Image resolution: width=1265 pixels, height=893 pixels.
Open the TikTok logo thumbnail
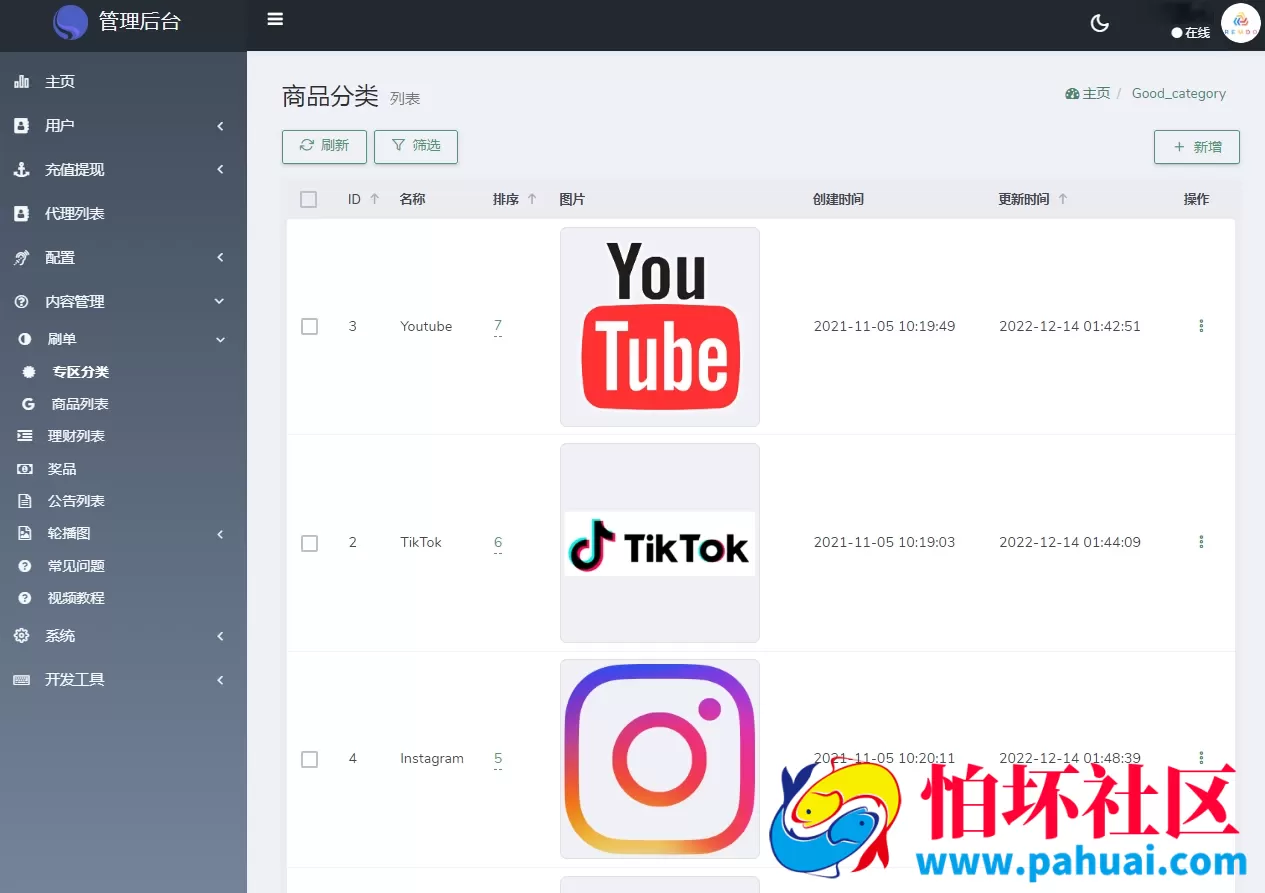click(660, 543)
